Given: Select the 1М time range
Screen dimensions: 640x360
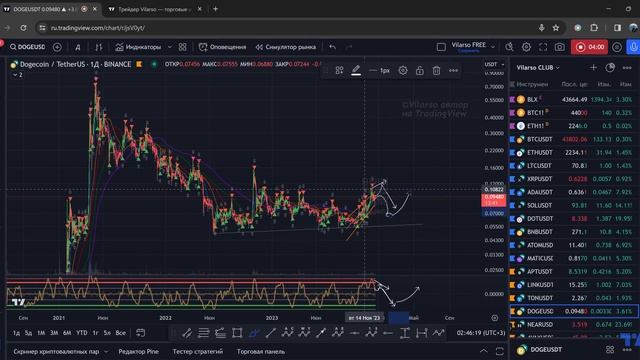Looking at the screenshot, I should click(x=41, y=333).
